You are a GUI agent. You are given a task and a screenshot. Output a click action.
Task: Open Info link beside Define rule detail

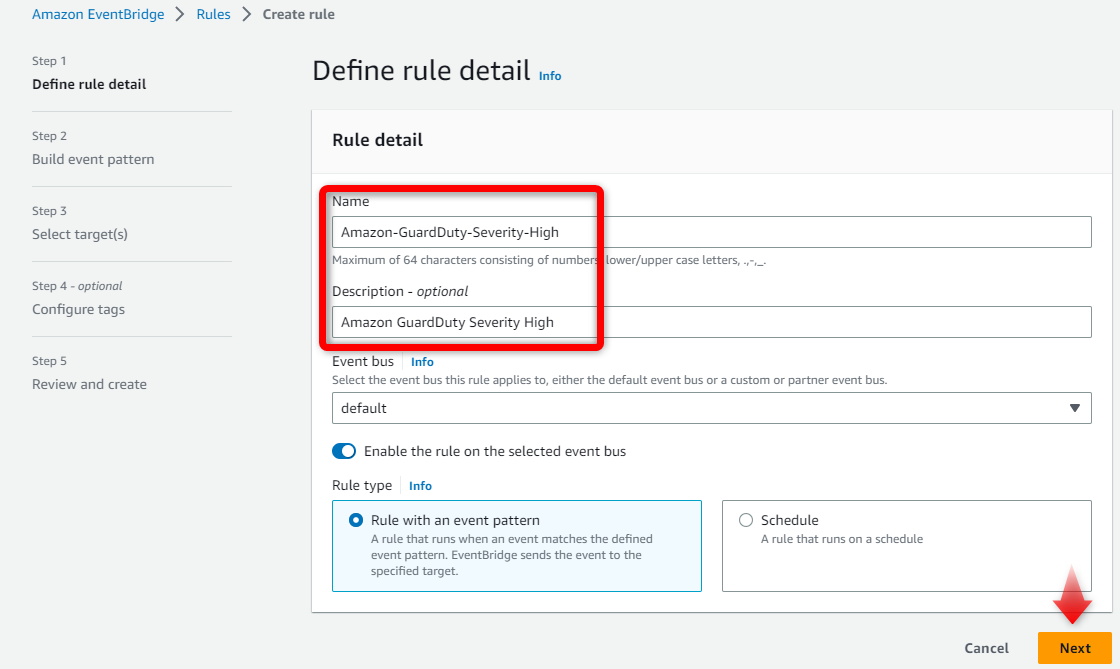550,76
